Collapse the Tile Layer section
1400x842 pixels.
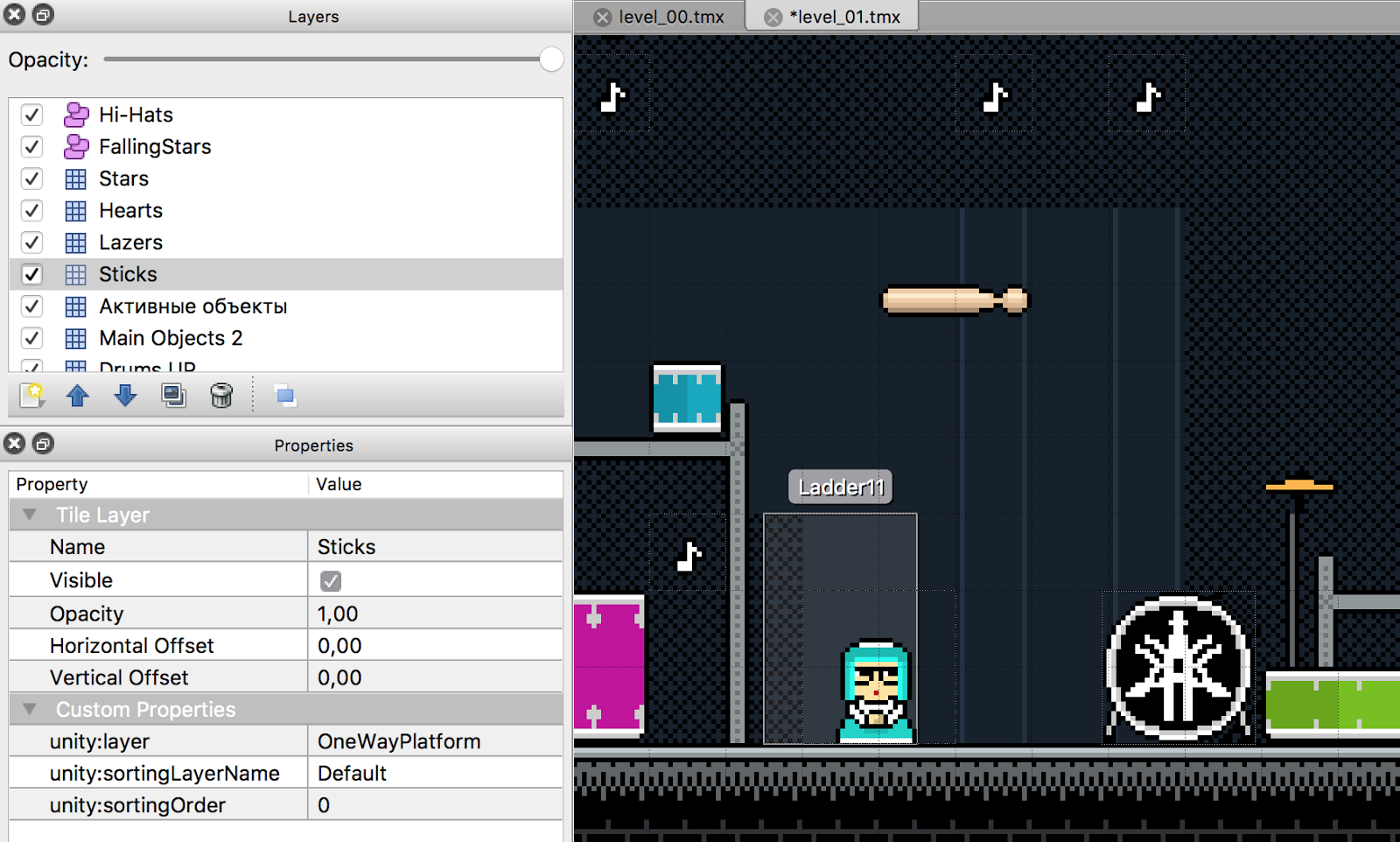[x=30, y=515]
